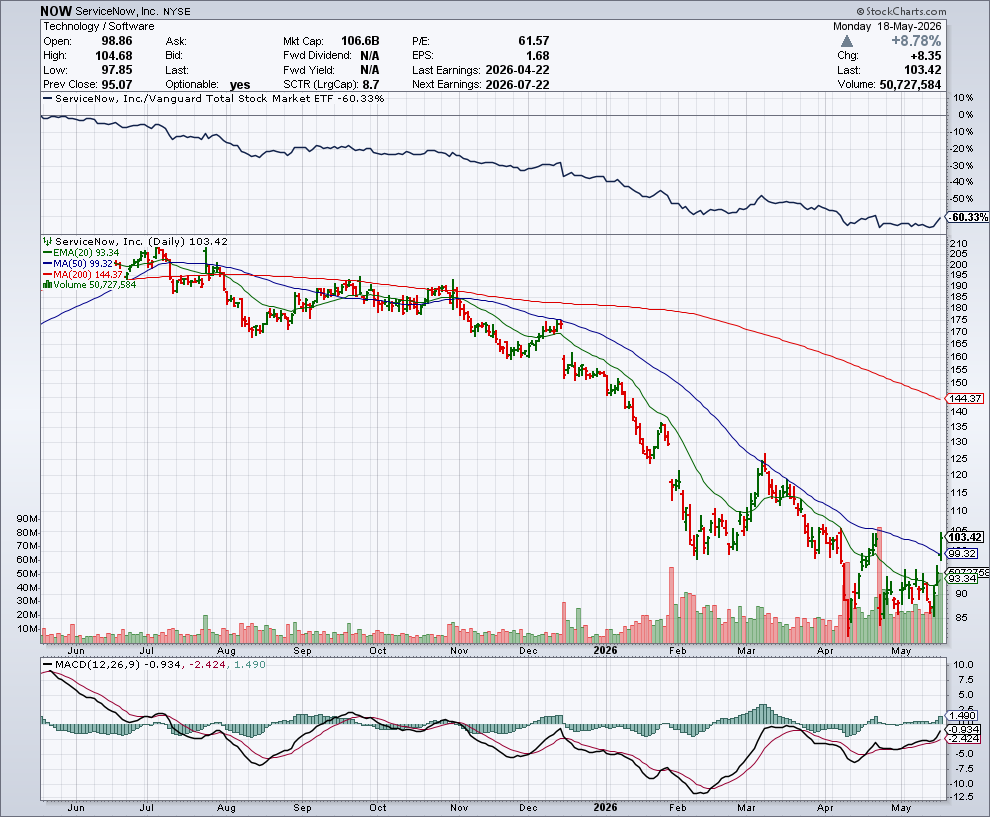Screen dimensions: 990x817
Task: Click the header Last value 103.42
Action: (x=922, y=70)
